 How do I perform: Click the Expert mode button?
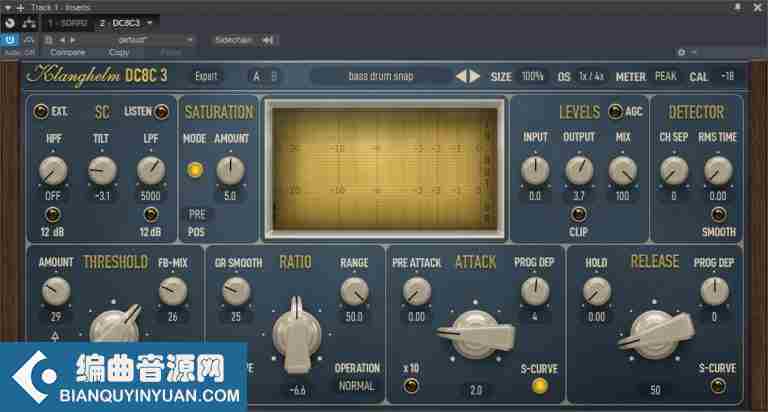click(206, 76)
